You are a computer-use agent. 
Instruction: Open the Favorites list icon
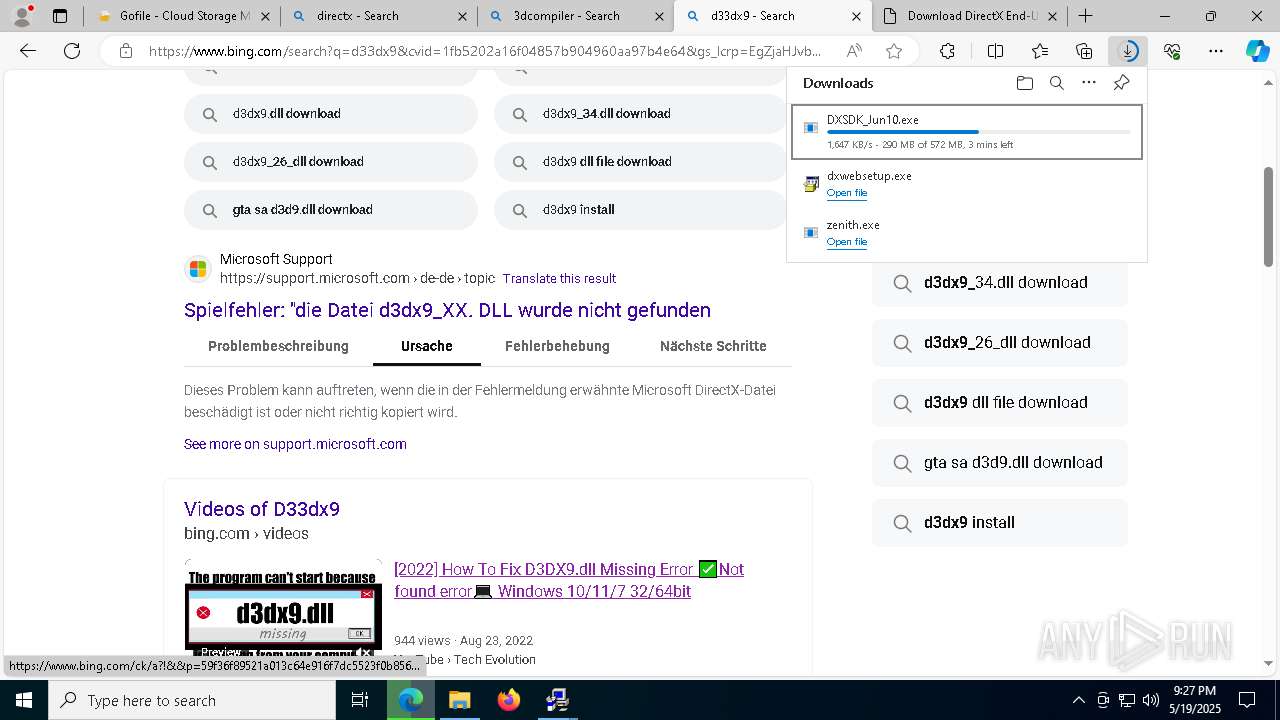pos(1040,51)
